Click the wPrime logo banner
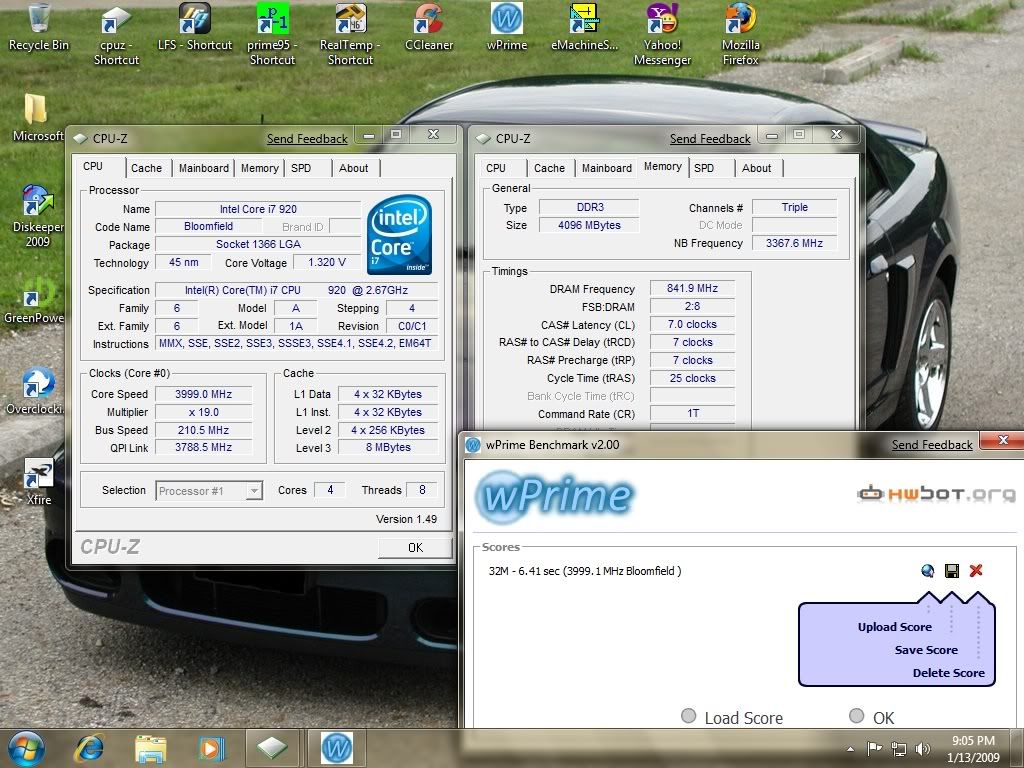Screen dimensions: 1024x768 point(554,496)
